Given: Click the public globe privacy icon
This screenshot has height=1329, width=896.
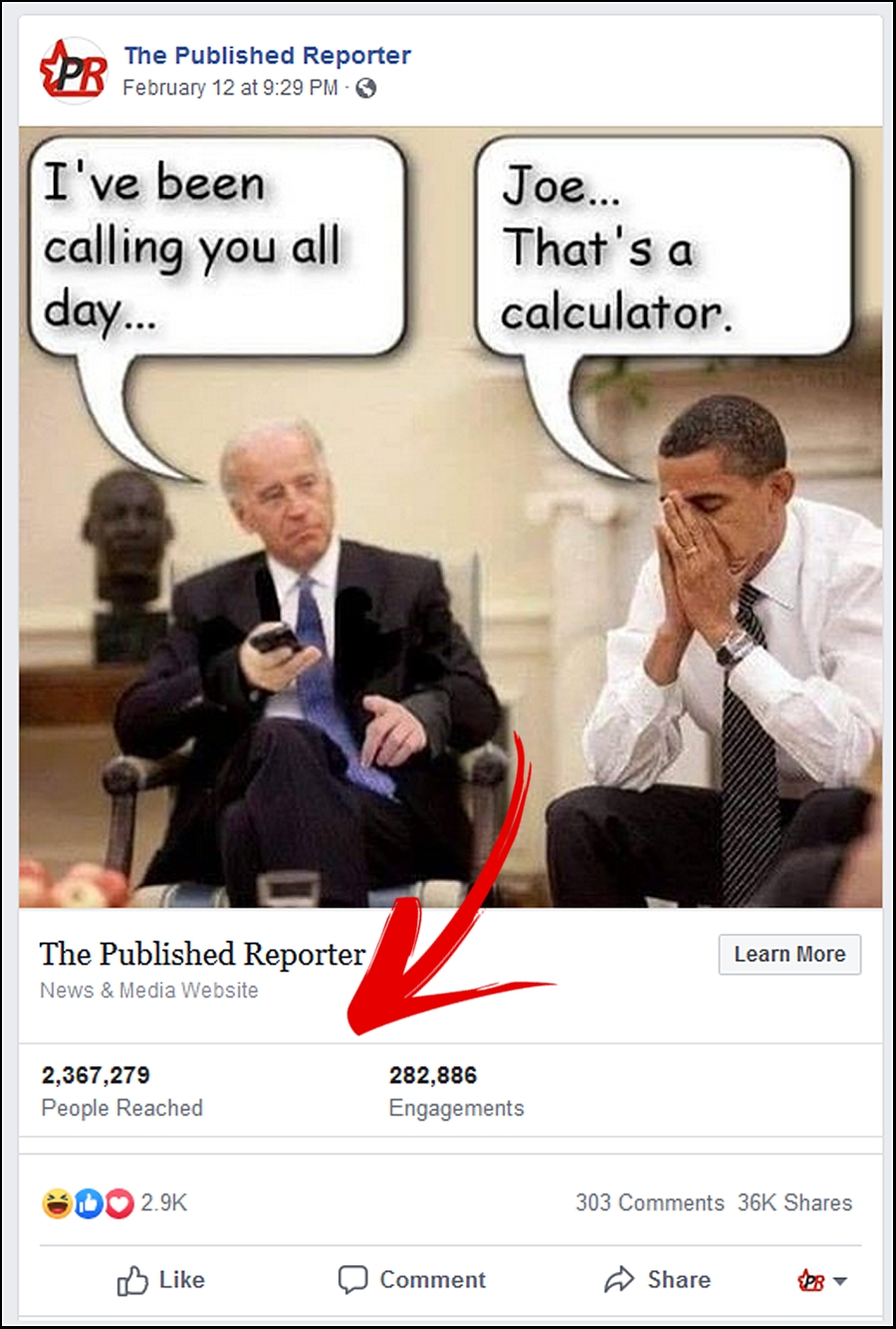Looking at the screenshot, I should (x=366, y=88).
